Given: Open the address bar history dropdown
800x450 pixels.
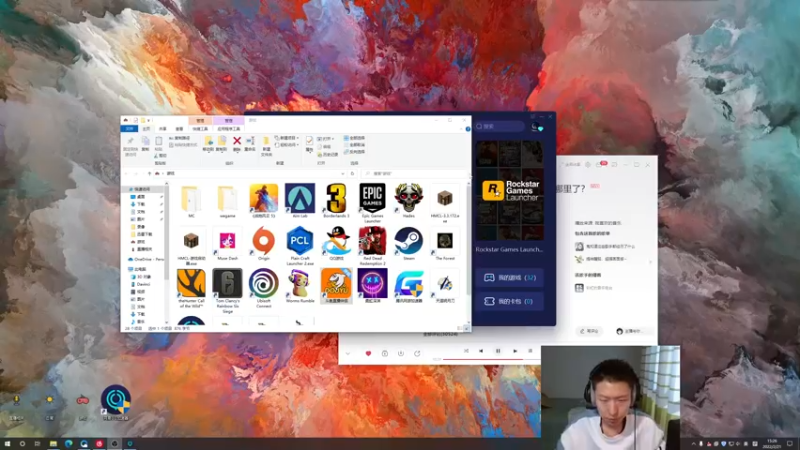Looking at the screenshot, I should click(342, 173).
